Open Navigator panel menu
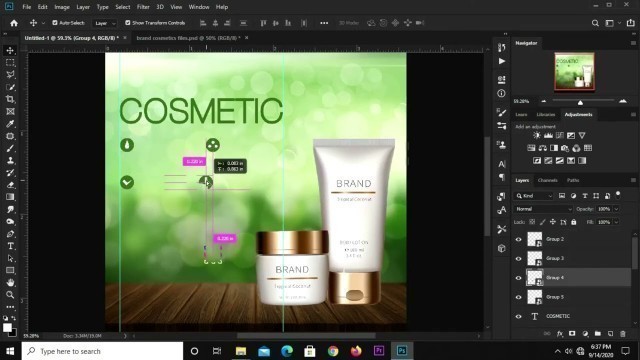 click(x=633, y=43)
